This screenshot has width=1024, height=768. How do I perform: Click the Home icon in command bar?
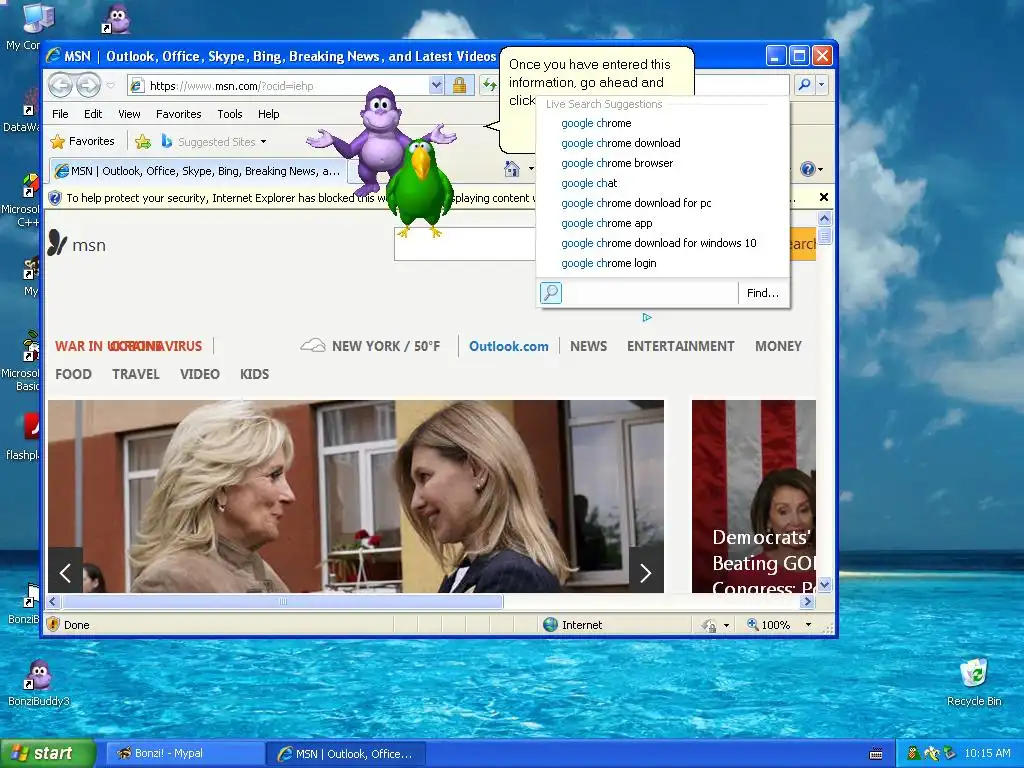[x=512, y=170]
